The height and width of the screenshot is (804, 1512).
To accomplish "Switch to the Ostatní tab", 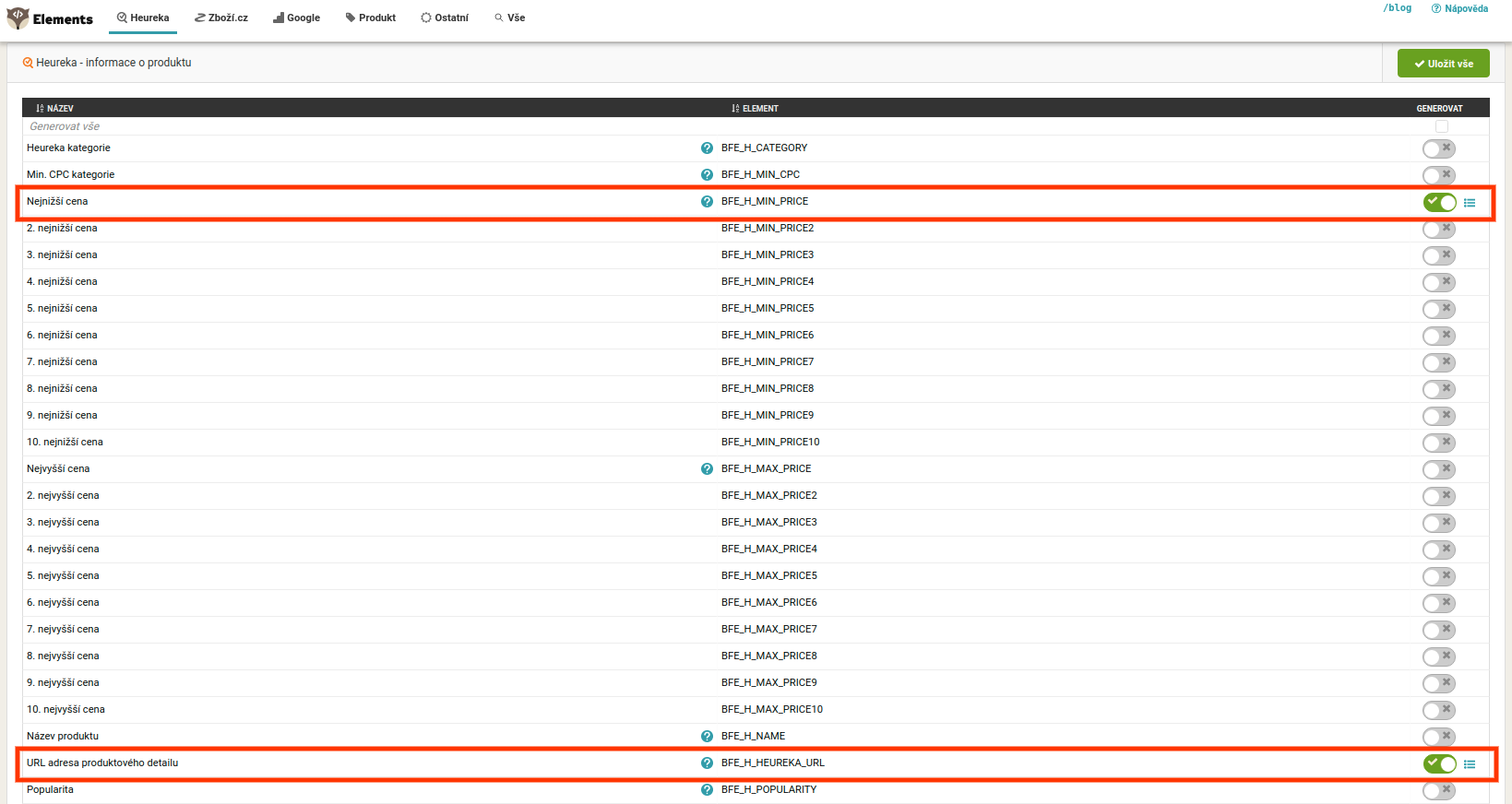I will point(445,18).
